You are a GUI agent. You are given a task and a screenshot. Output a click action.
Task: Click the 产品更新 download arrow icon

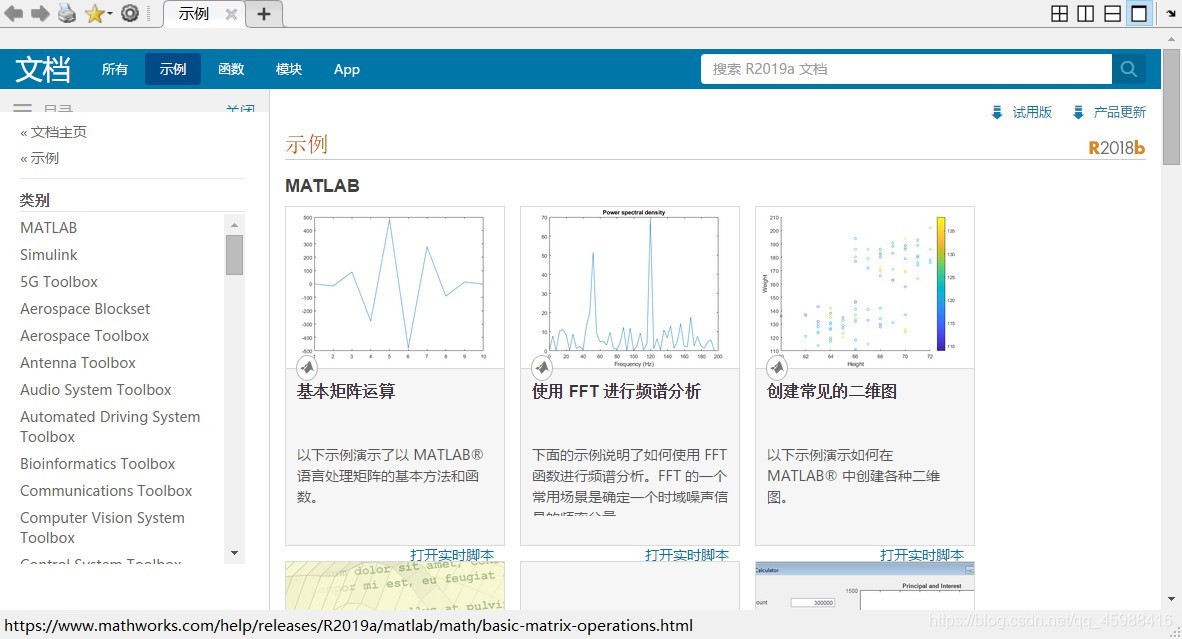pos(1078,112)
